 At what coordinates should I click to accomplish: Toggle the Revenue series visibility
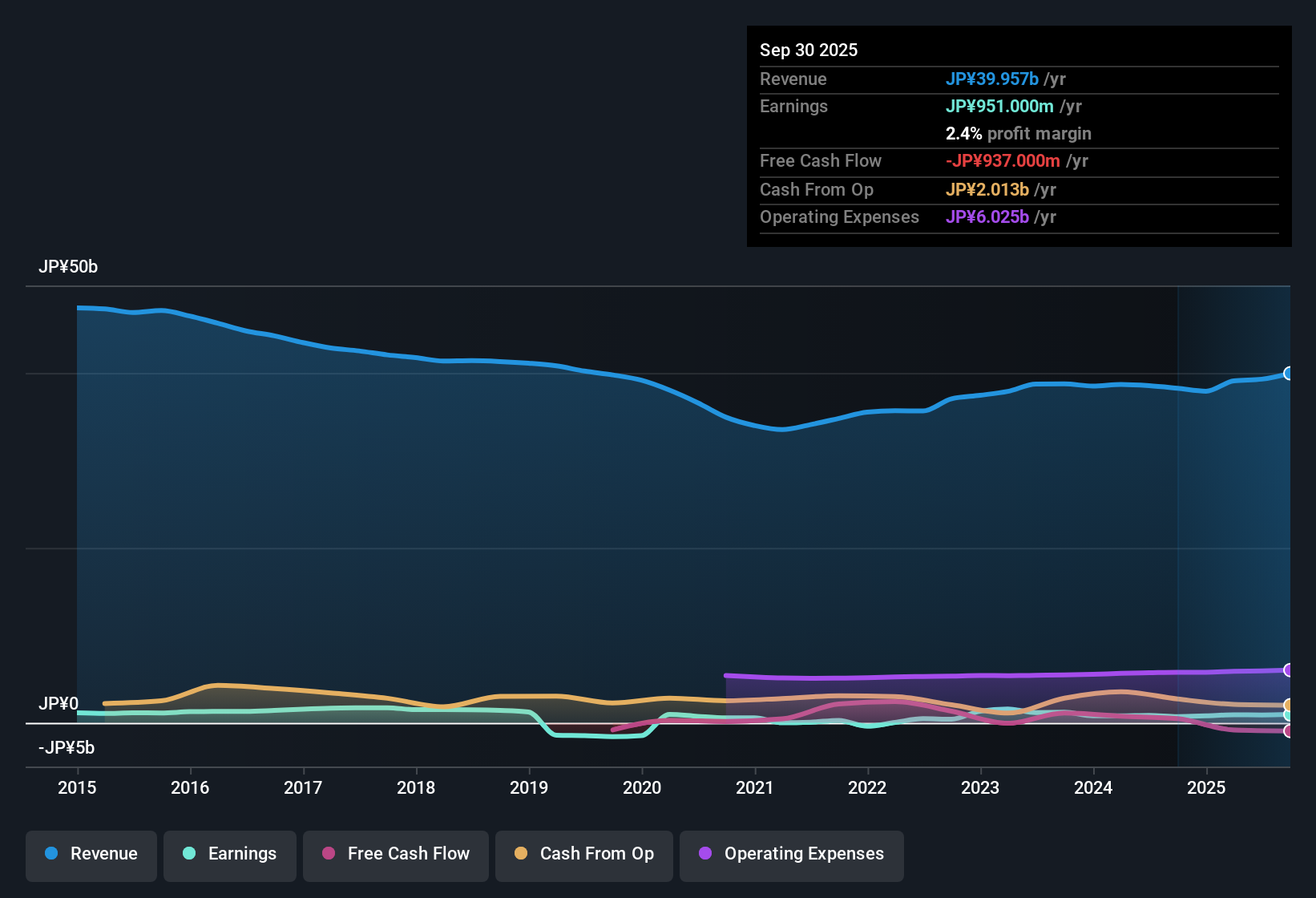pos(91,854)
